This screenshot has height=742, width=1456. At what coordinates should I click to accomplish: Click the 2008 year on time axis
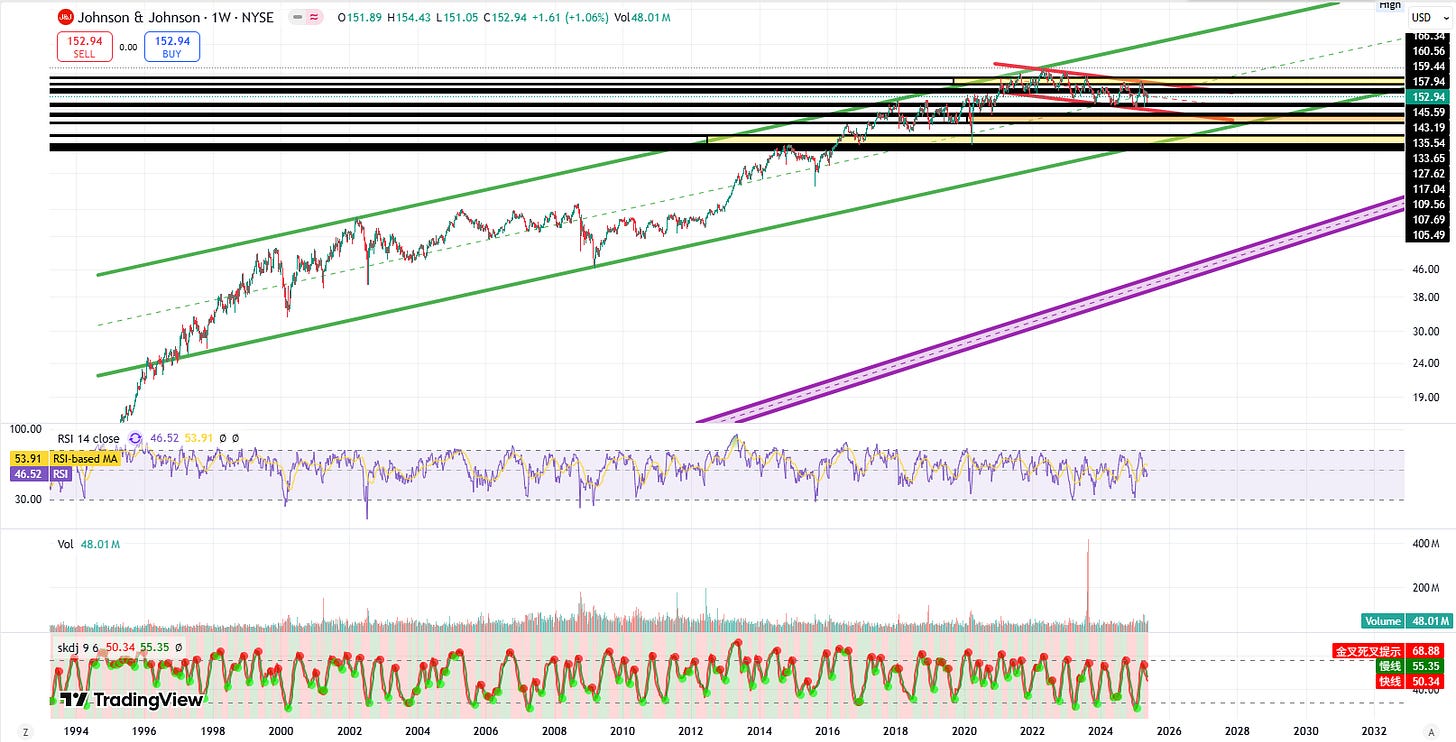coord(554,732)
